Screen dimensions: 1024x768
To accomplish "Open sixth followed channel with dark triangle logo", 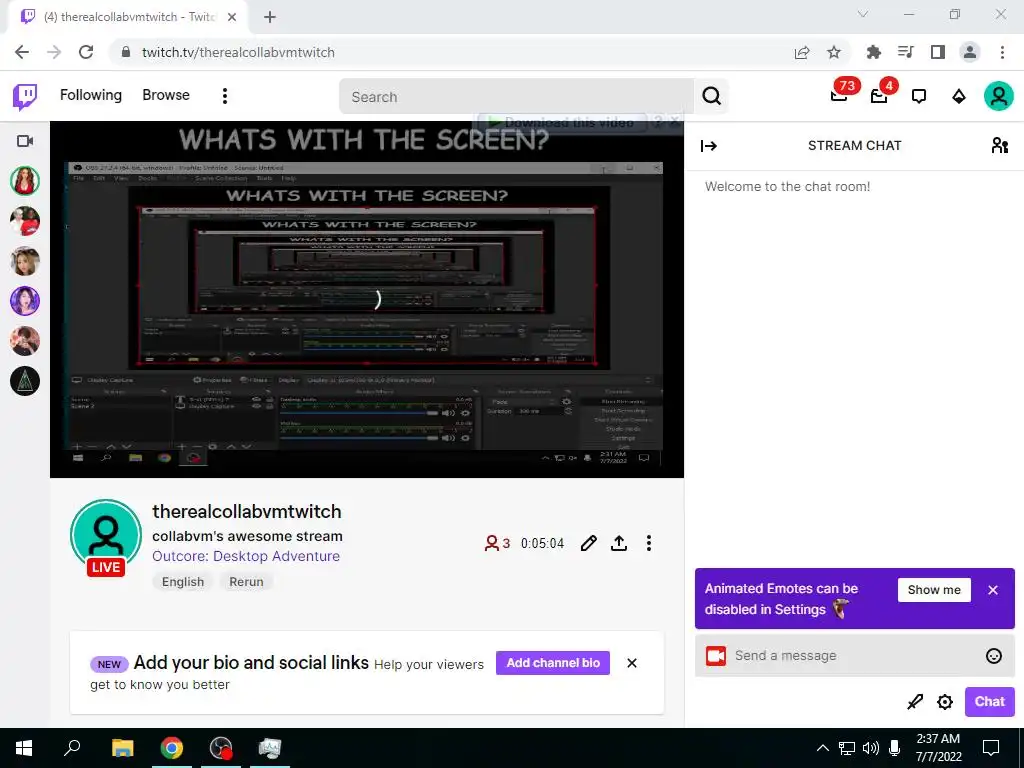I will [25, 381].
